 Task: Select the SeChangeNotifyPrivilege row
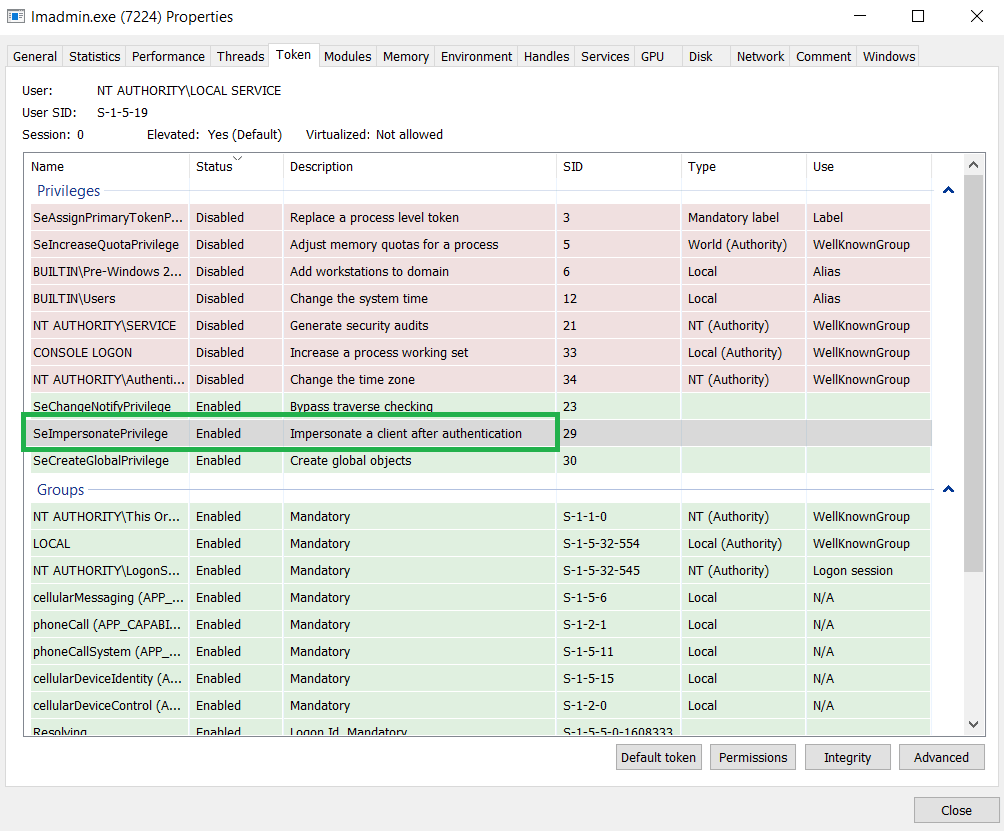pyautogui.click(x=481, y=406)
